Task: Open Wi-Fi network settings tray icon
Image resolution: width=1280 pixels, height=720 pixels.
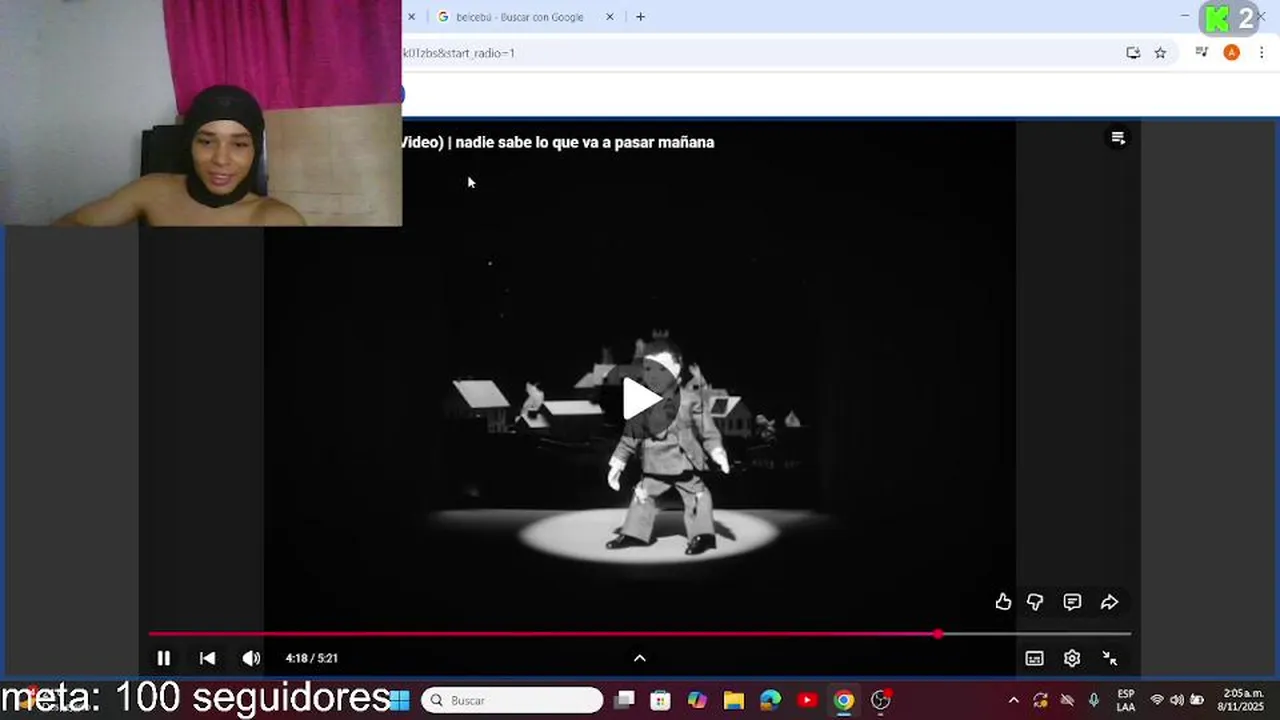Action: [1157, 700]
